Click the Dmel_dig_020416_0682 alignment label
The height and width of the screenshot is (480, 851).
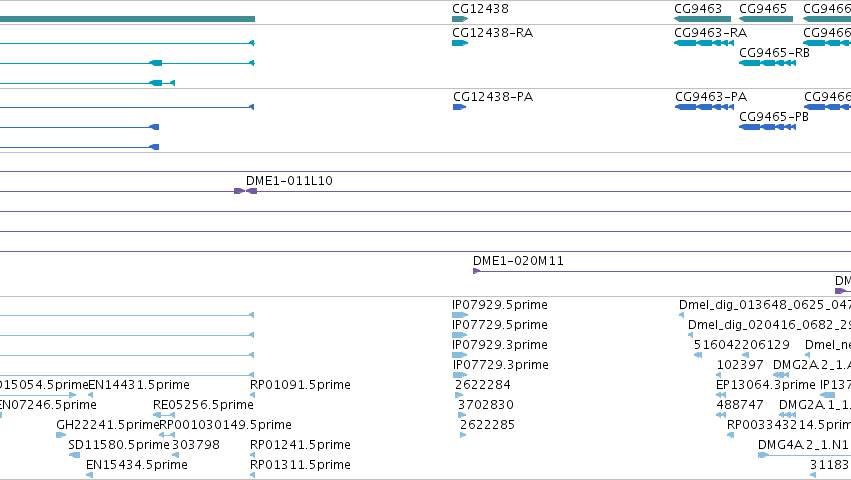[769, 325]
